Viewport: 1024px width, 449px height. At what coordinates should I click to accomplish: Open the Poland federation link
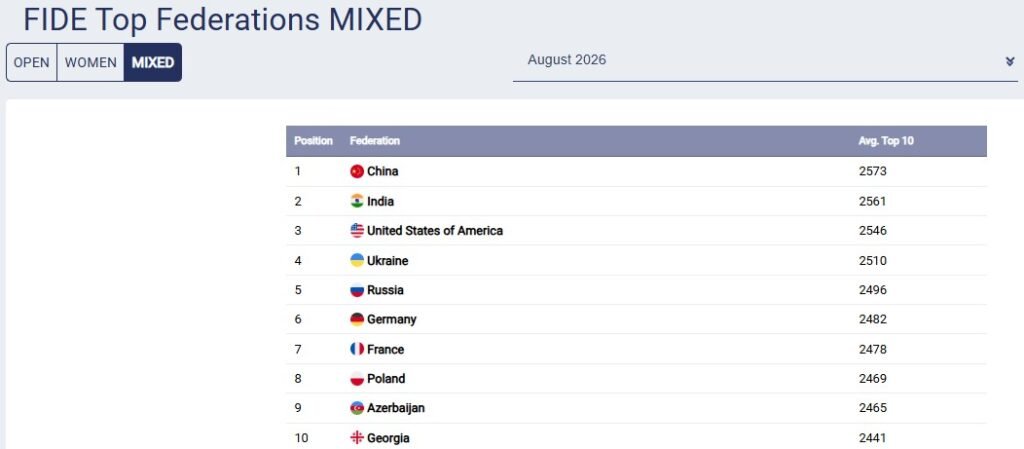(386, 379)
